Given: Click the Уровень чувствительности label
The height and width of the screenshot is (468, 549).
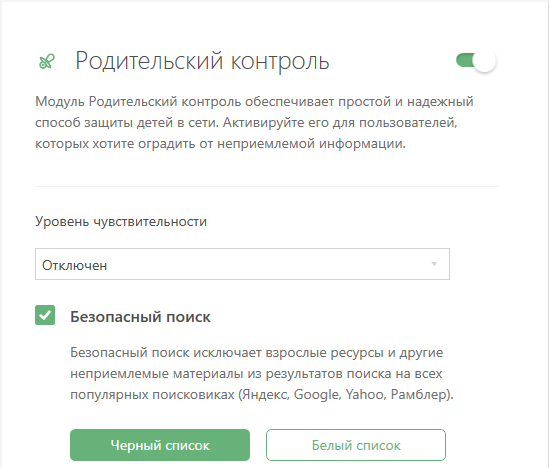Looking at the screenshot, I should (121, 222).
